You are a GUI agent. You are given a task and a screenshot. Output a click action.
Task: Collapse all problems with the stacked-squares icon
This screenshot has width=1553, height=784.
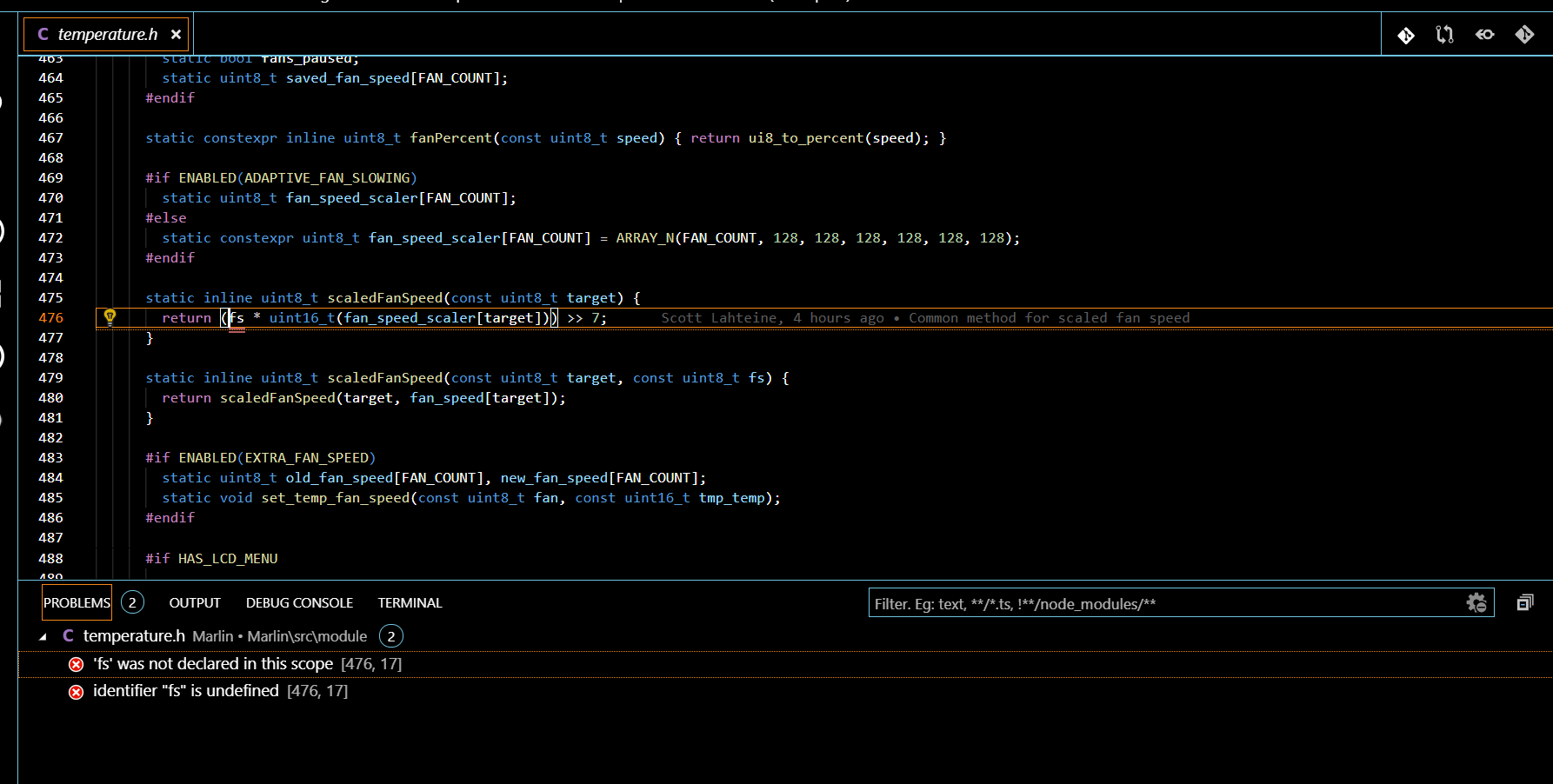[x=1524, y=602]
